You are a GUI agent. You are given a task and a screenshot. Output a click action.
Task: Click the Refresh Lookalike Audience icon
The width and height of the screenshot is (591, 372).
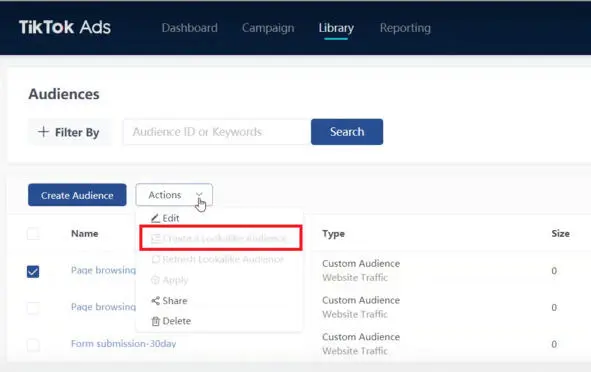(x=155, y=259)
